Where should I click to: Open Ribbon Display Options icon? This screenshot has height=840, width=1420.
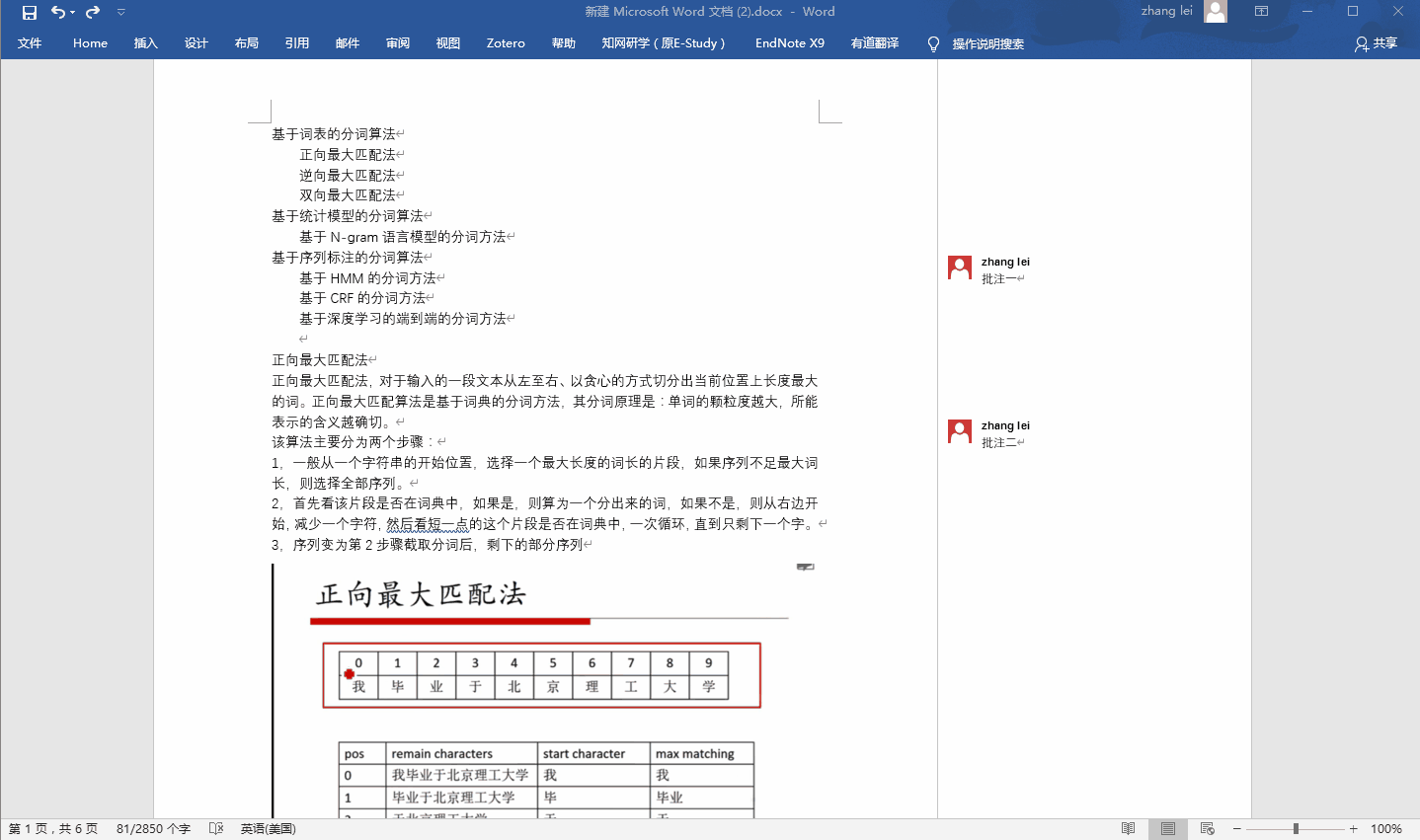1261,11
